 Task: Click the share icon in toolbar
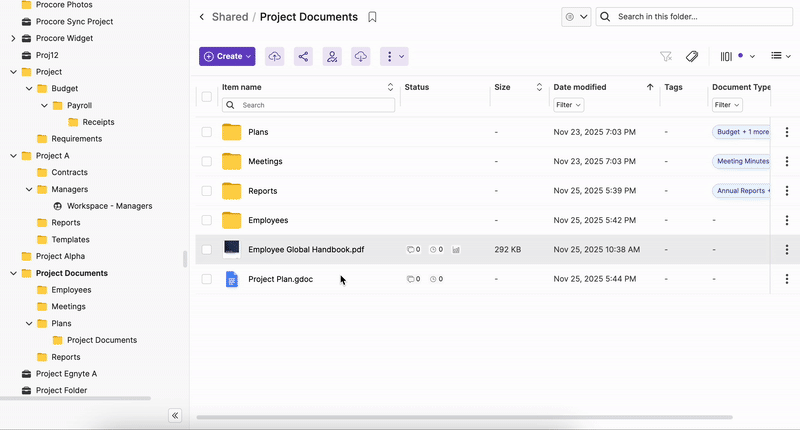coord(303,56)
